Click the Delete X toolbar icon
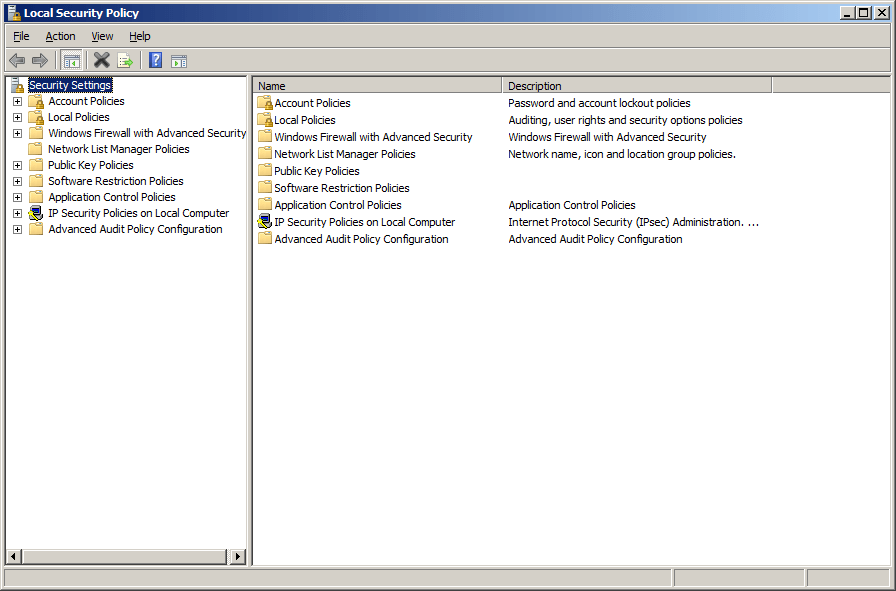The height and width of the screenshot is (591, 896). pyautogui.click(x=102, y=60)
